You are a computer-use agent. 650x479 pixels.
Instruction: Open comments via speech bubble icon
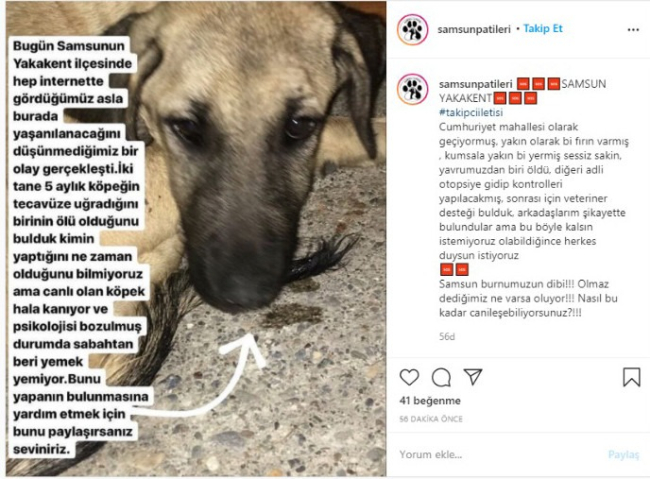click(441, 377)
